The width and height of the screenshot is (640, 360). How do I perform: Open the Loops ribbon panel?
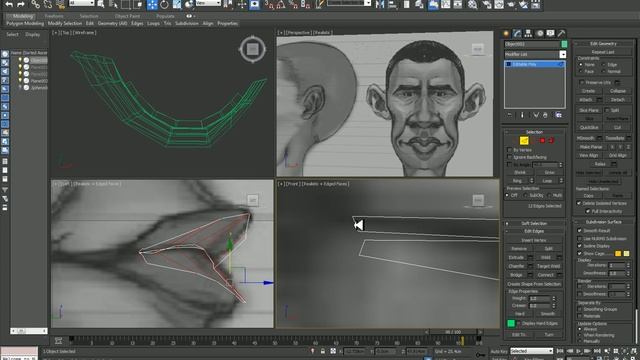pyautogui.click(x=153, y=24)
